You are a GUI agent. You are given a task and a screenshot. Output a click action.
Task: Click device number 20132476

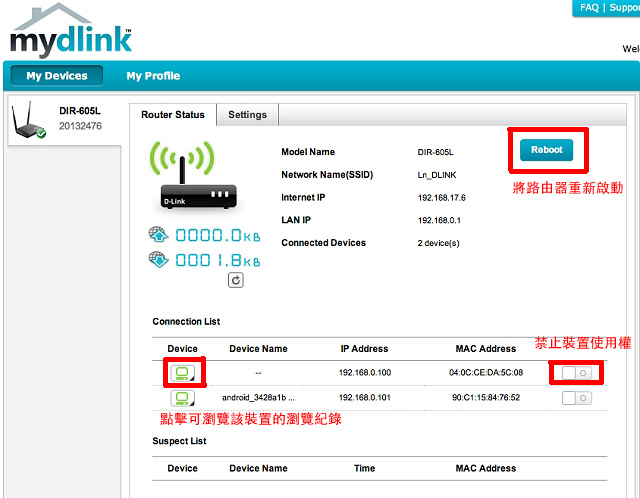click(80, 126)
